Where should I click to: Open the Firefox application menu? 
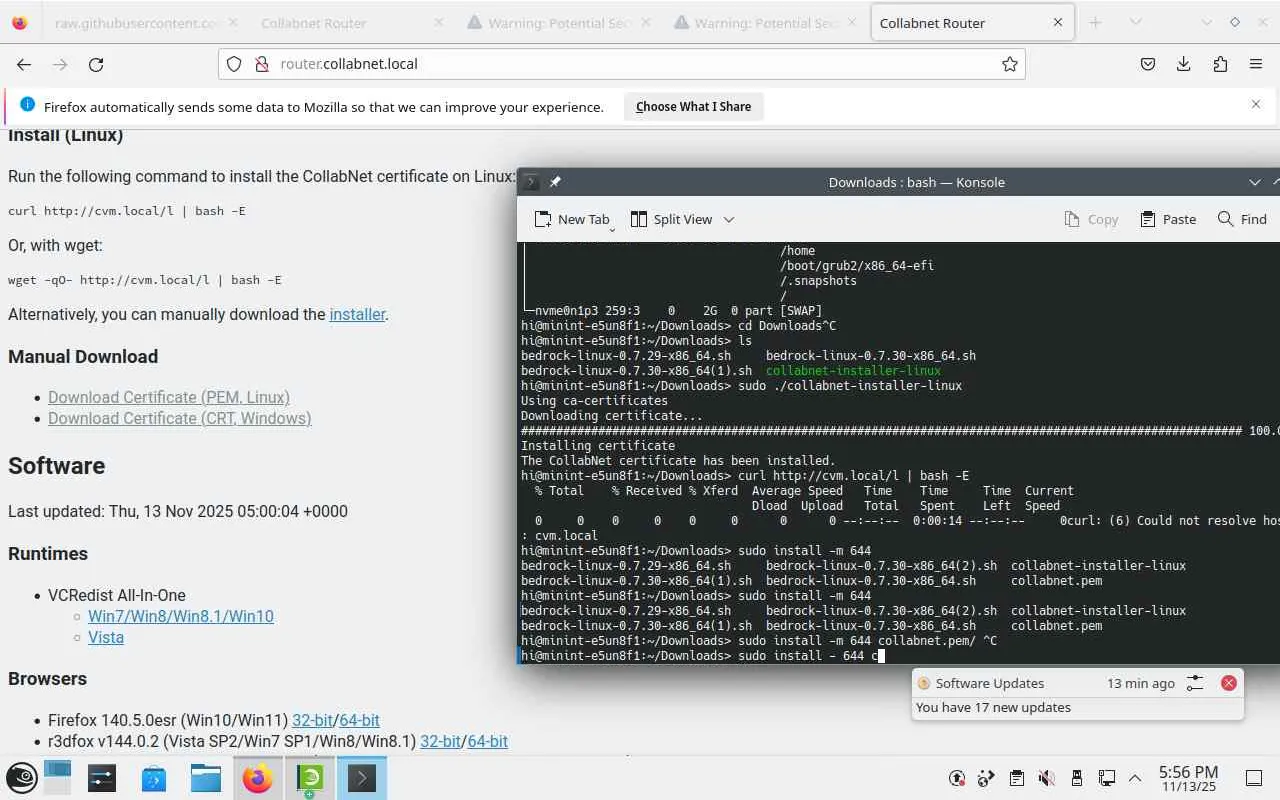click(1256, 64)
